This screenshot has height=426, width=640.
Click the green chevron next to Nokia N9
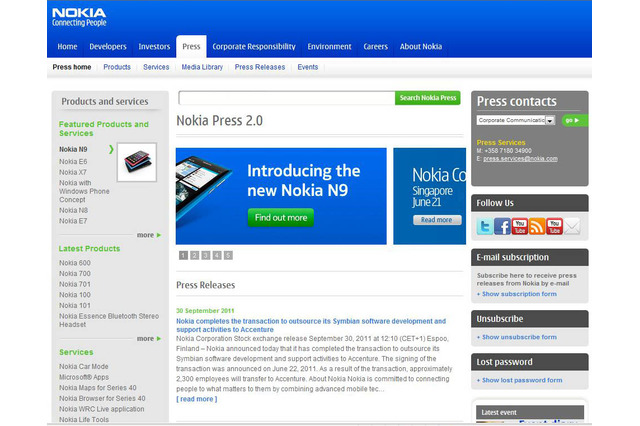tap(111, 149)
